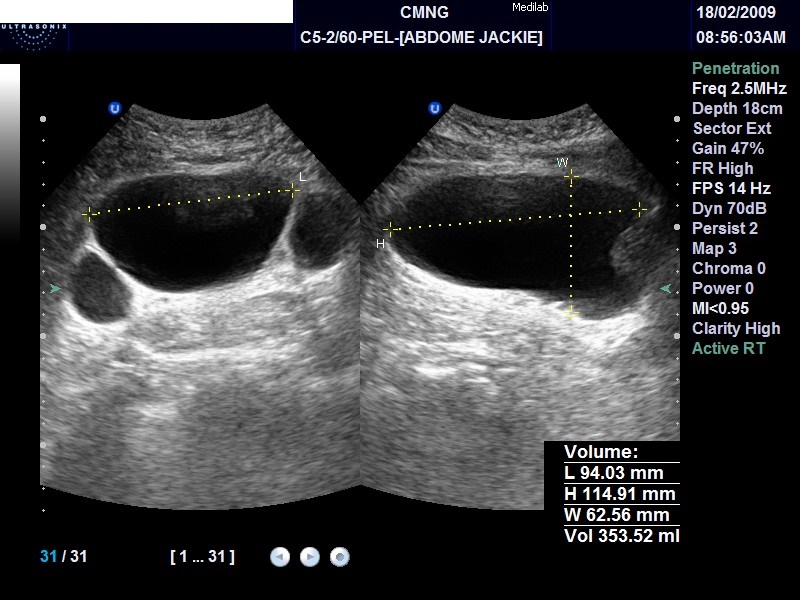Click the white patient name field
Screen dimensions: 800x600
(x=146, y=11)
